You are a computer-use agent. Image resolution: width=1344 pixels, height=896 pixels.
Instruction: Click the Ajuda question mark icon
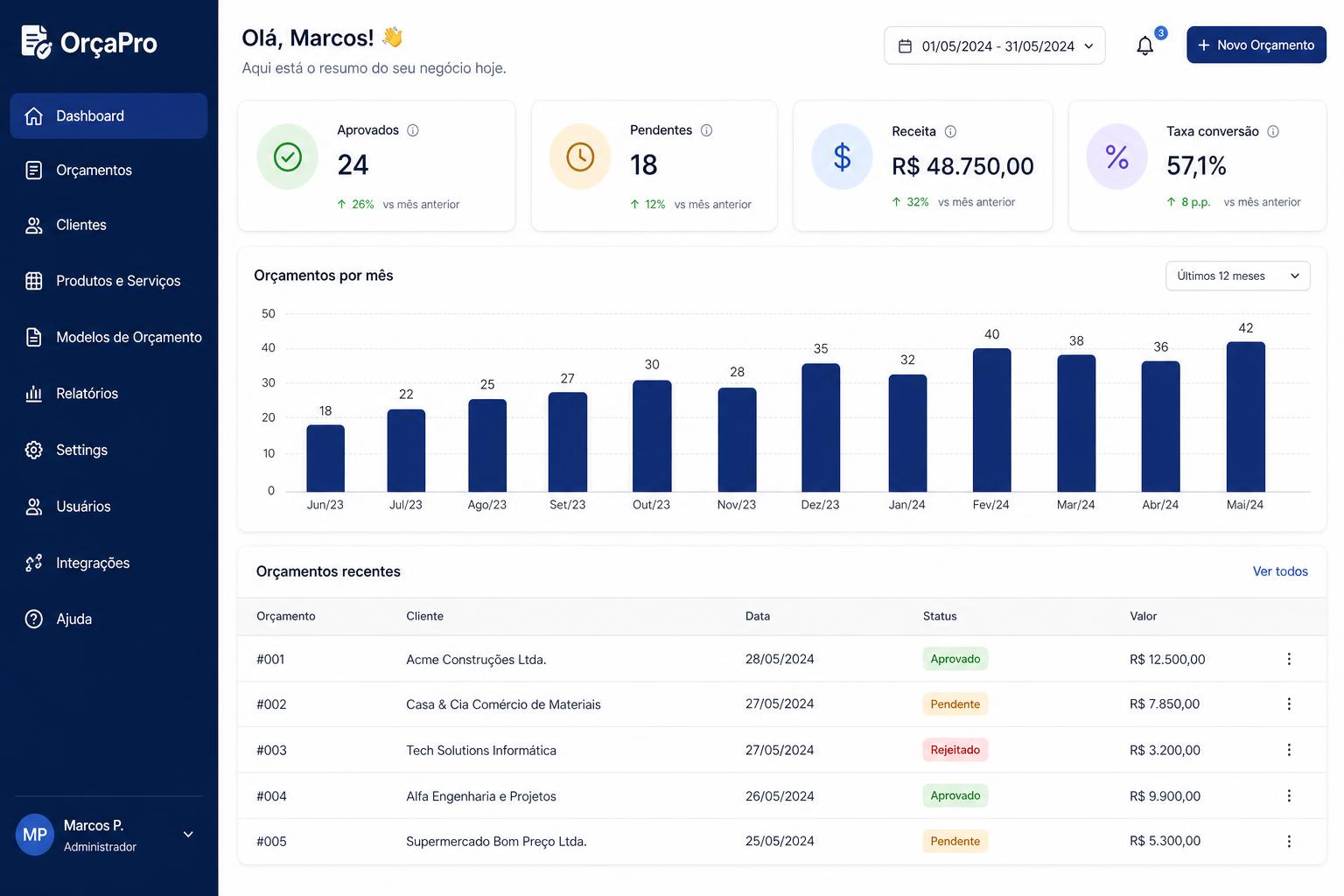(34, 619)
